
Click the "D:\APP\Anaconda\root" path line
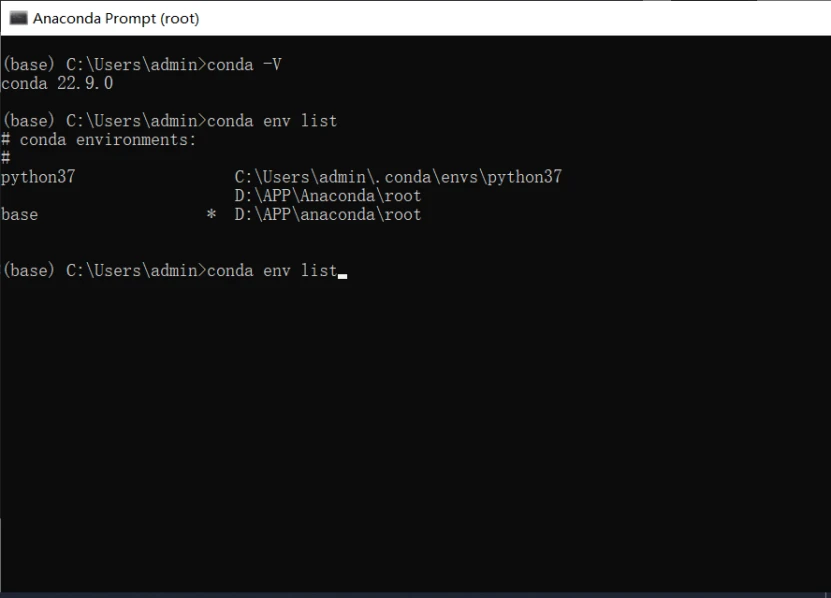tap(327, 196)
